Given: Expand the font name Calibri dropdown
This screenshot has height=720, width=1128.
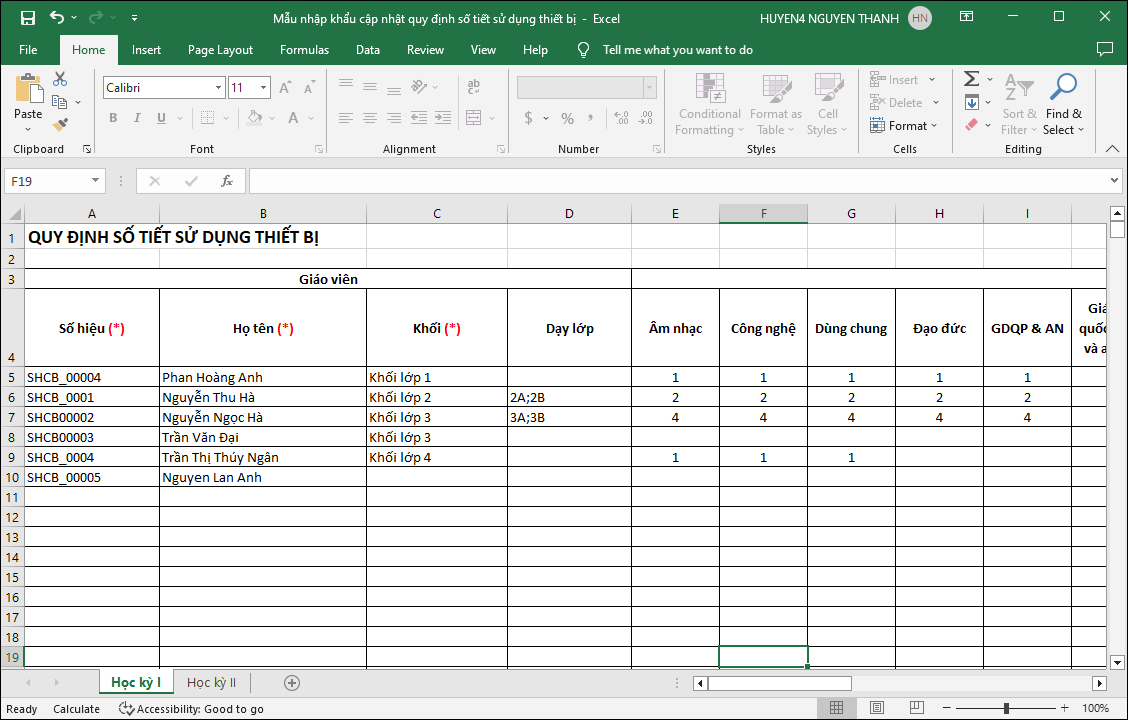Looking at the screenshot, I should (218, 88).
